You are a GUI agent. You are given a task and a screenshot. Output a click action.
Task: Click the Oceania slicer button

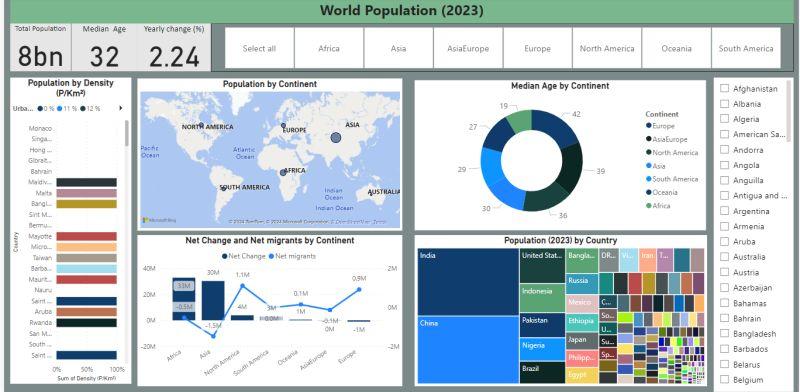(x=677, y=48)
